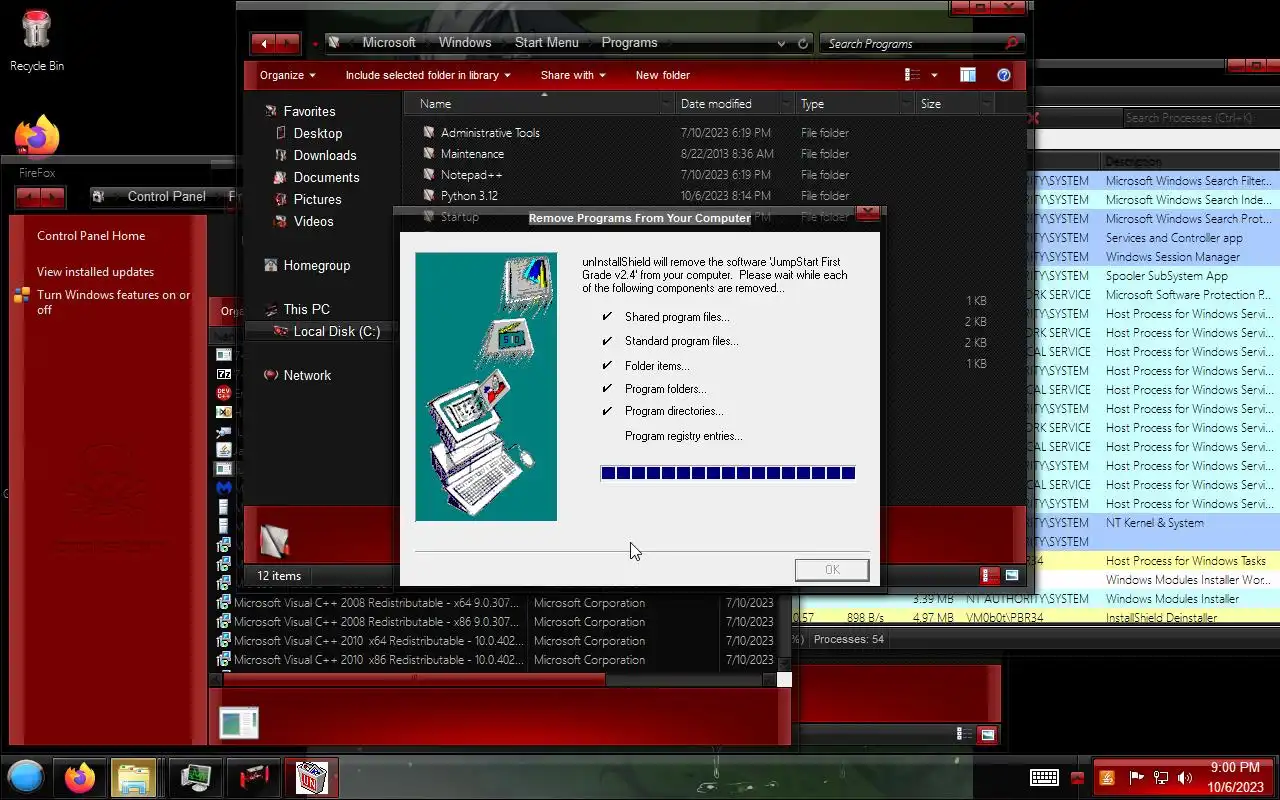
Task: Click the 9:00 PM clock in tray
Action: [1235, 768]
